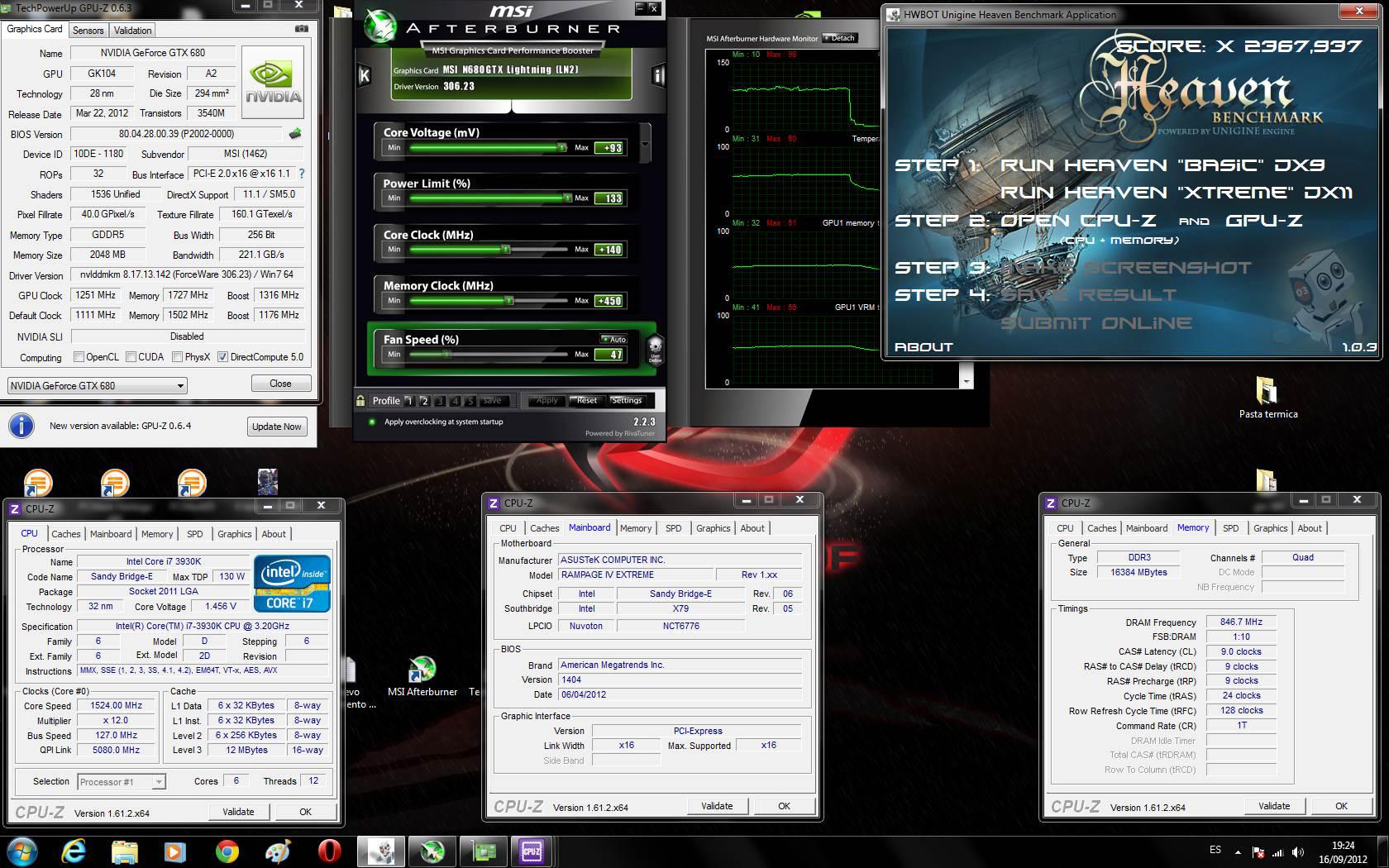
Task: Click the GPU-Z info icon beside update notice
Action: [21, 426]
